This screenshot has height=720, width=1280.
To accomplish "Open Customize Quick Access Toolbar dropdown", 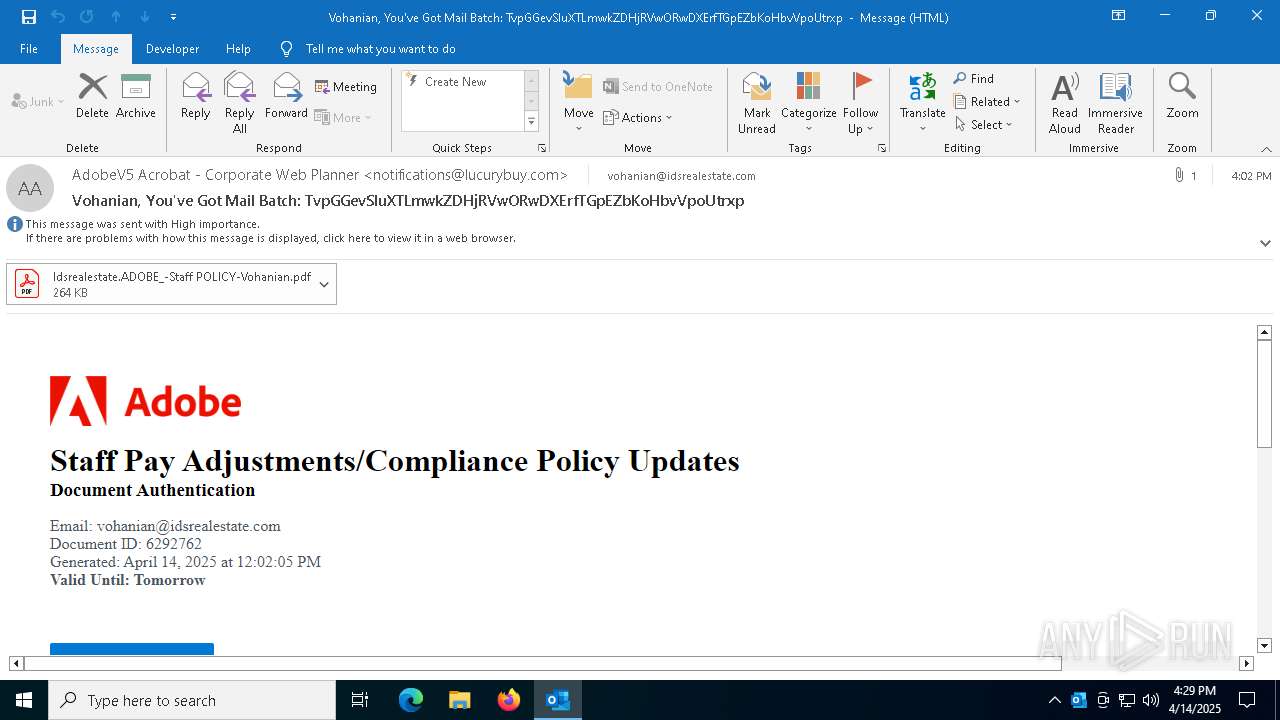I will pyautogui.click(x=173, y=17).
